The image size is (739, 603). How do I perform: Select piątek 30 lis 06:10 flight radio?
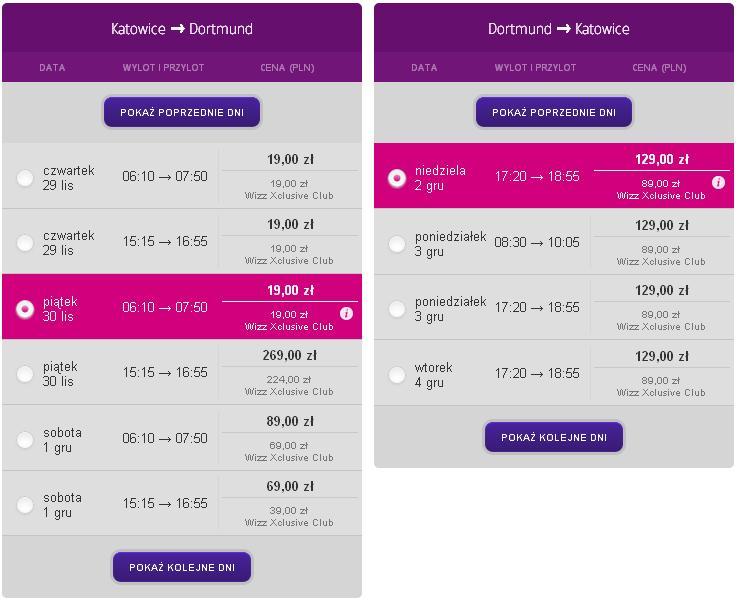[x=25, y=309]
